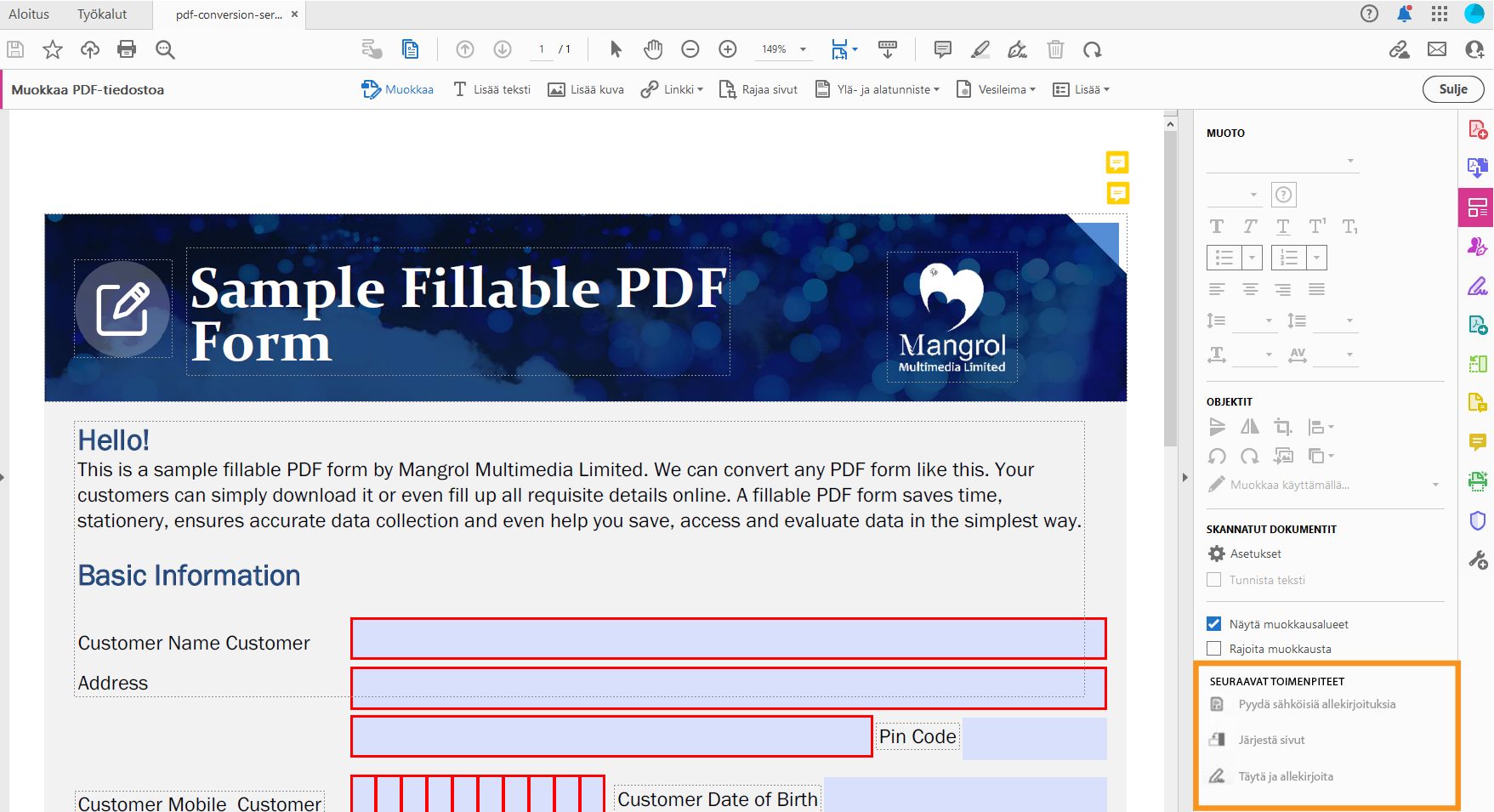1494x812 pixels.
Task: Open the find text magnifier
Action: [165, 49]
